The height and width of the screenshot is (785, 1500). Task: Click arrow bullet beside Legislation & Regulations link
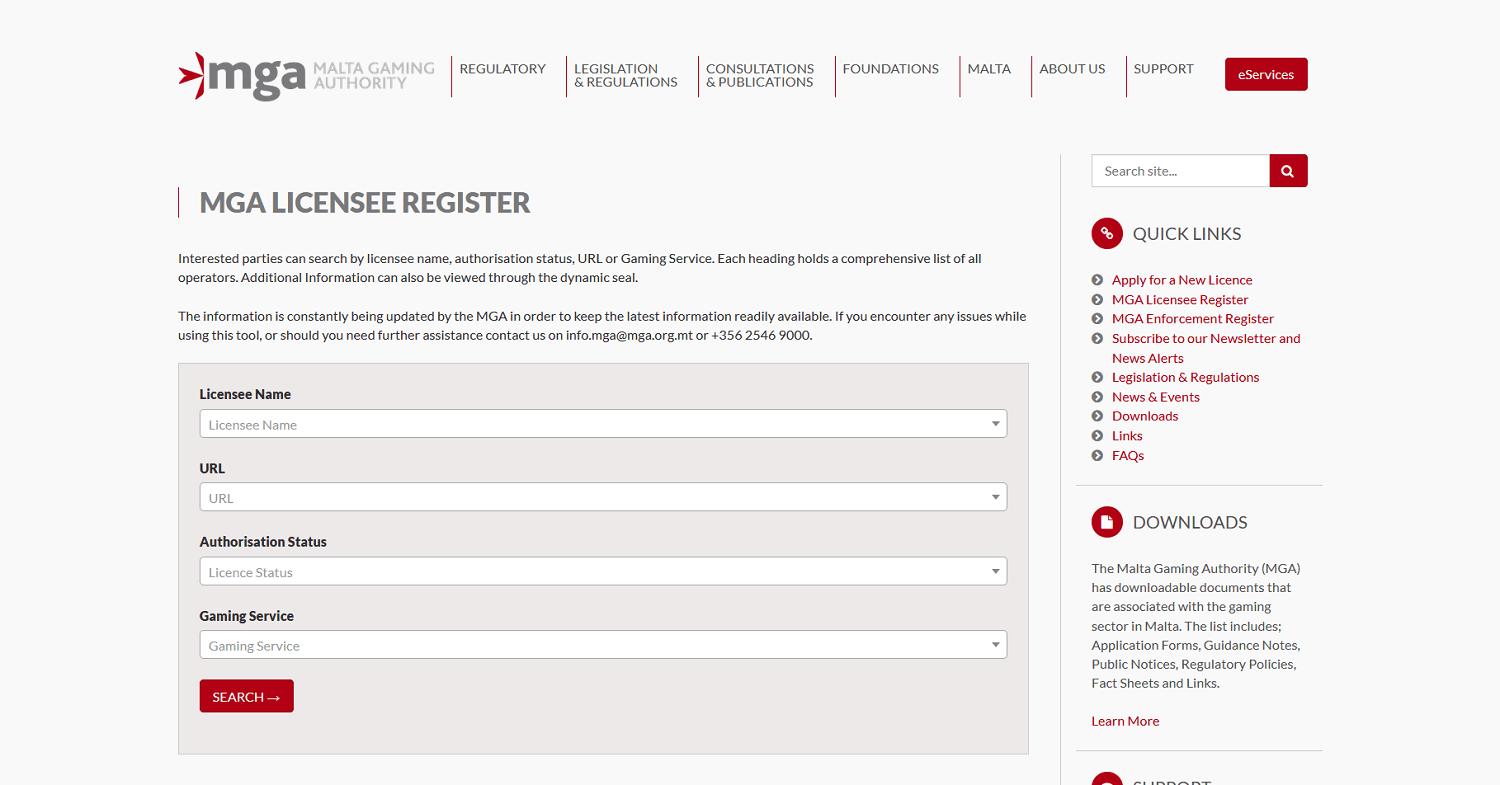point(1097,378)
